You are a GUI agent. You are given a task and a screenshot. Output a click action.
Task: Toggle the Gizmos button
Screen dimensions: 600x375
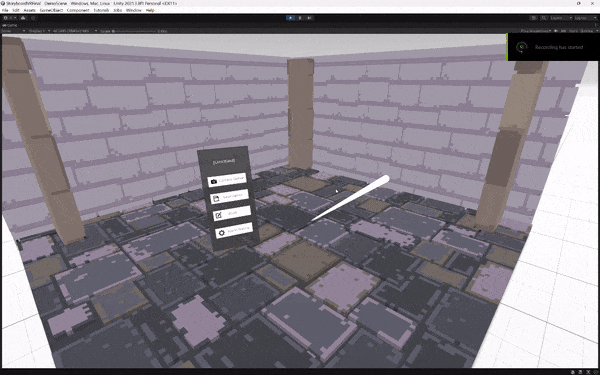(x=586, y=31)
